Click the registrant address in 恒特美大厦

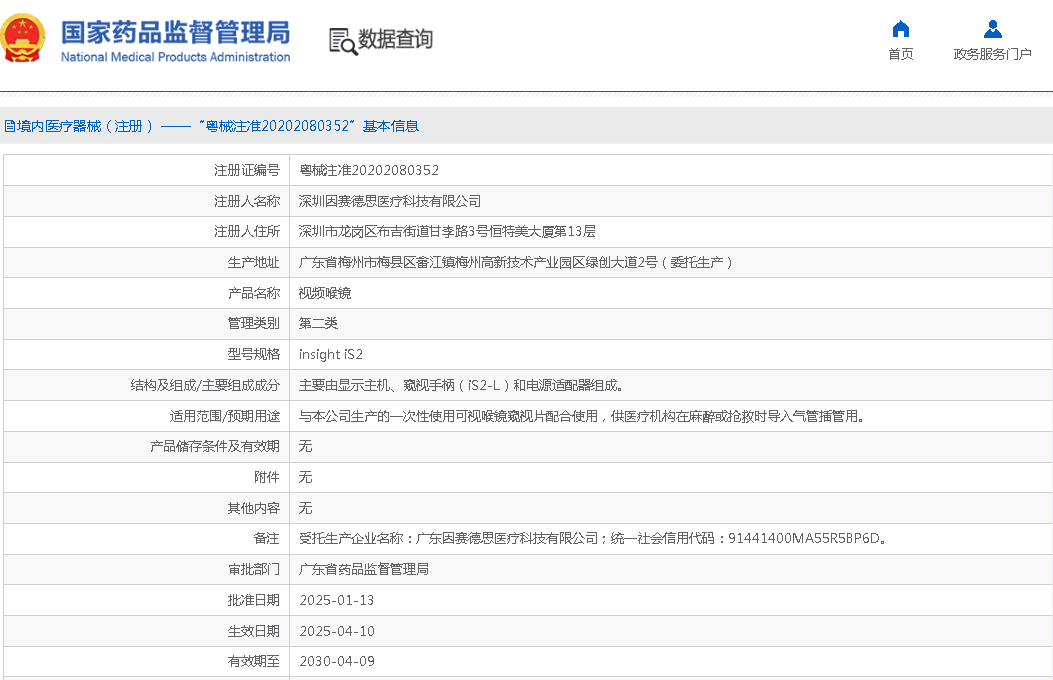(447, 231)
